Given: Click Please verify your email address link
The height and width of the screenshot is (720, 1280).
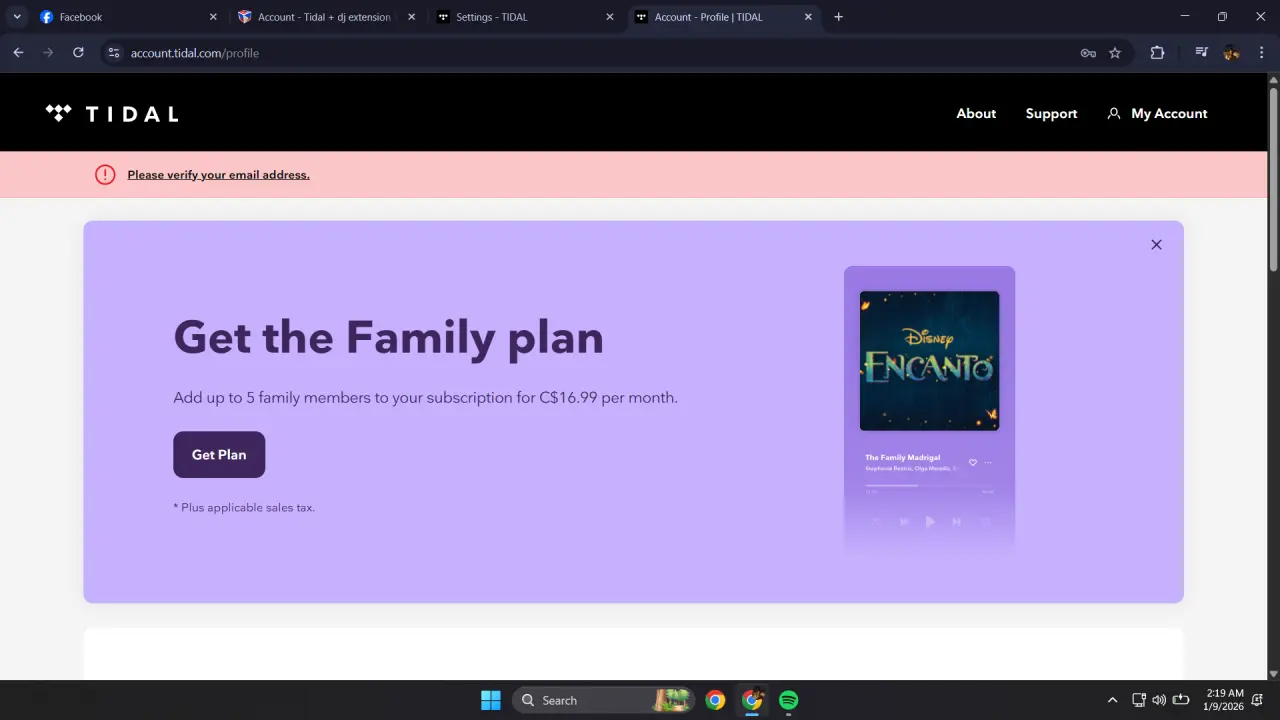Looking at the screenshot, I should pos(218,175).
